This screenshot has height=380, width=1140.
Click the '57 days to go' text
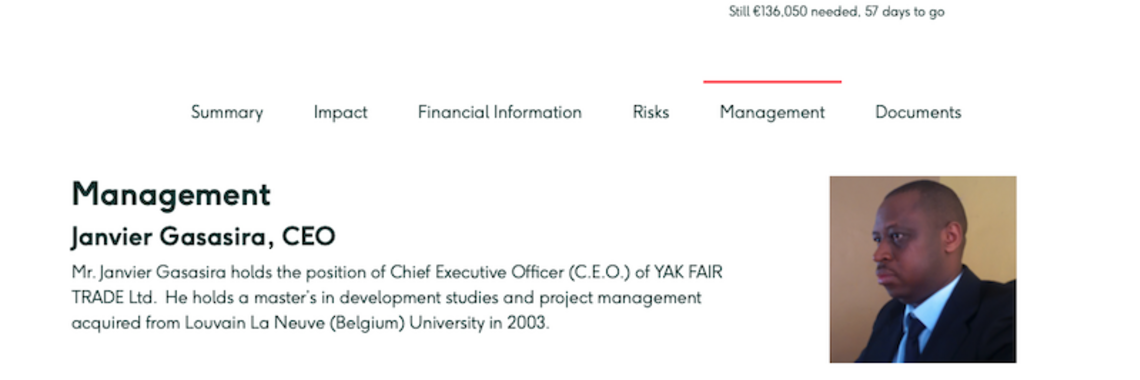coord(904,12)
